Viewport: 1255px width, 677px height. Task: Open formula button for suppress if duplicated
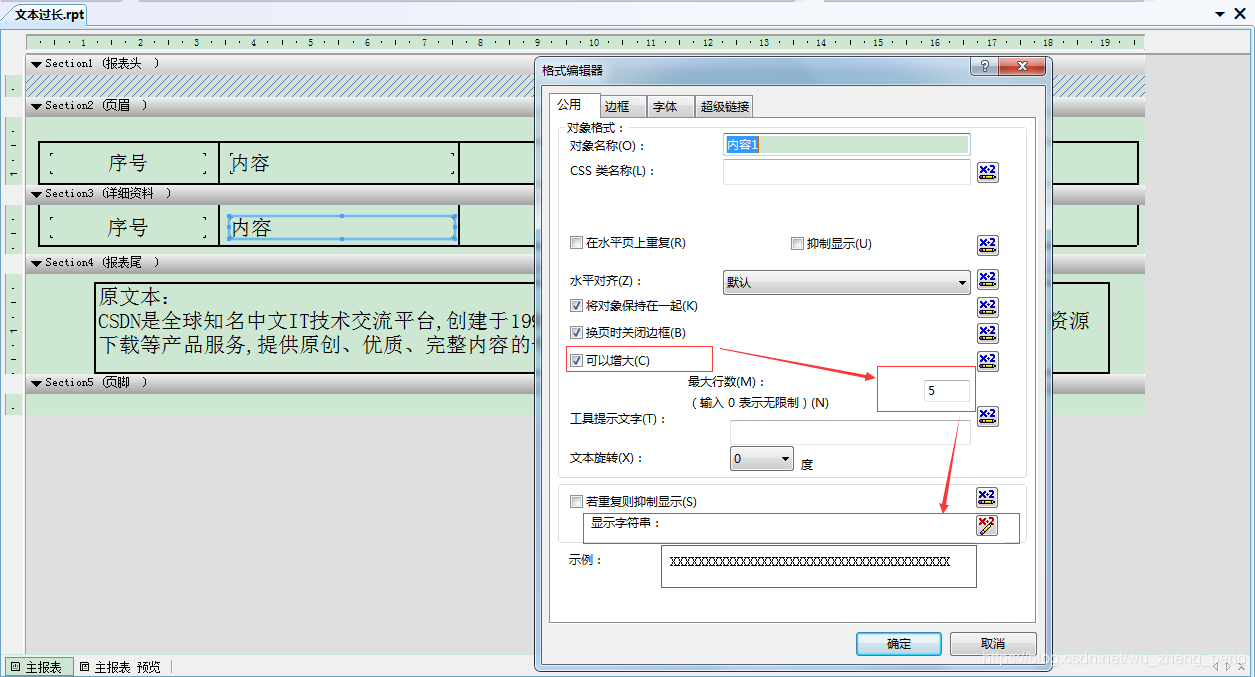(987, 497)
